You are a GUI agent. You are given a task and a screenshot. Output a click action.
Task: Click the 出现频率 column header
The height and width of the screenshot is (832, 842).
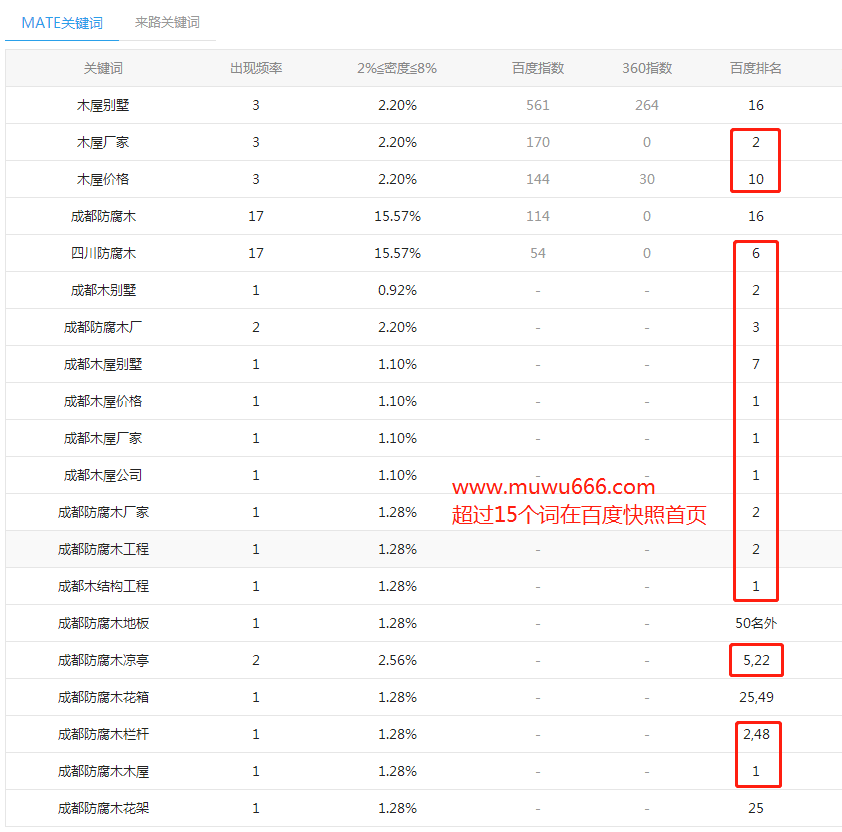[x=256, y=68]
